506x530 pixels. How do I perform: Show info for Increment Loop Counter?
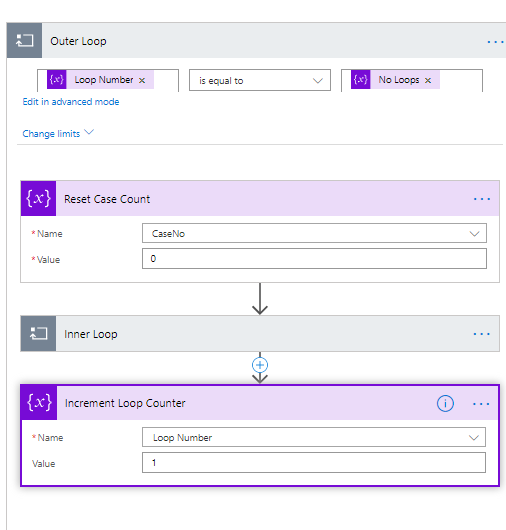point(445,404)
